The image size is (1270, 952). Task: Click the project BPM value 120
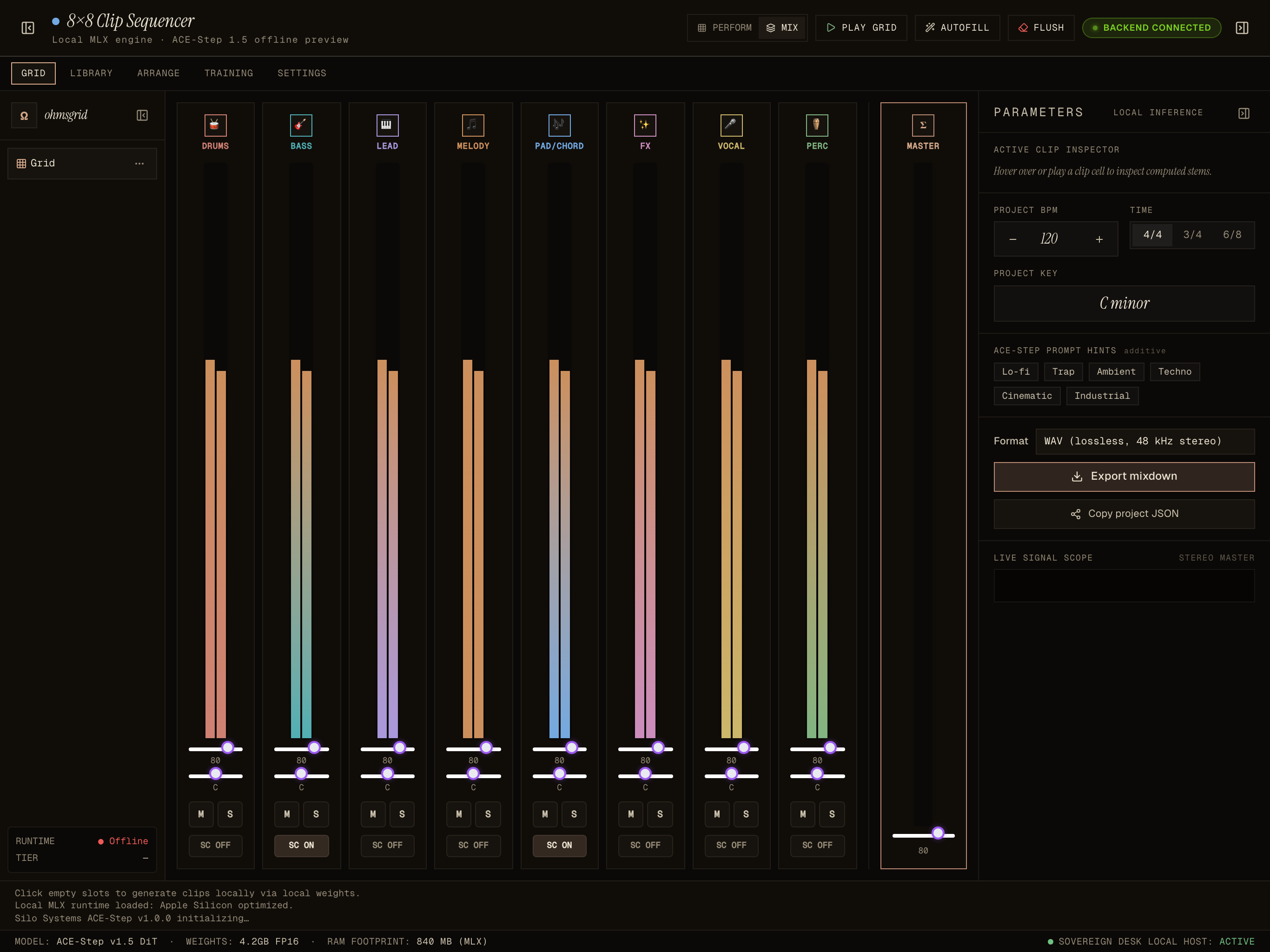pos(1048,239)
